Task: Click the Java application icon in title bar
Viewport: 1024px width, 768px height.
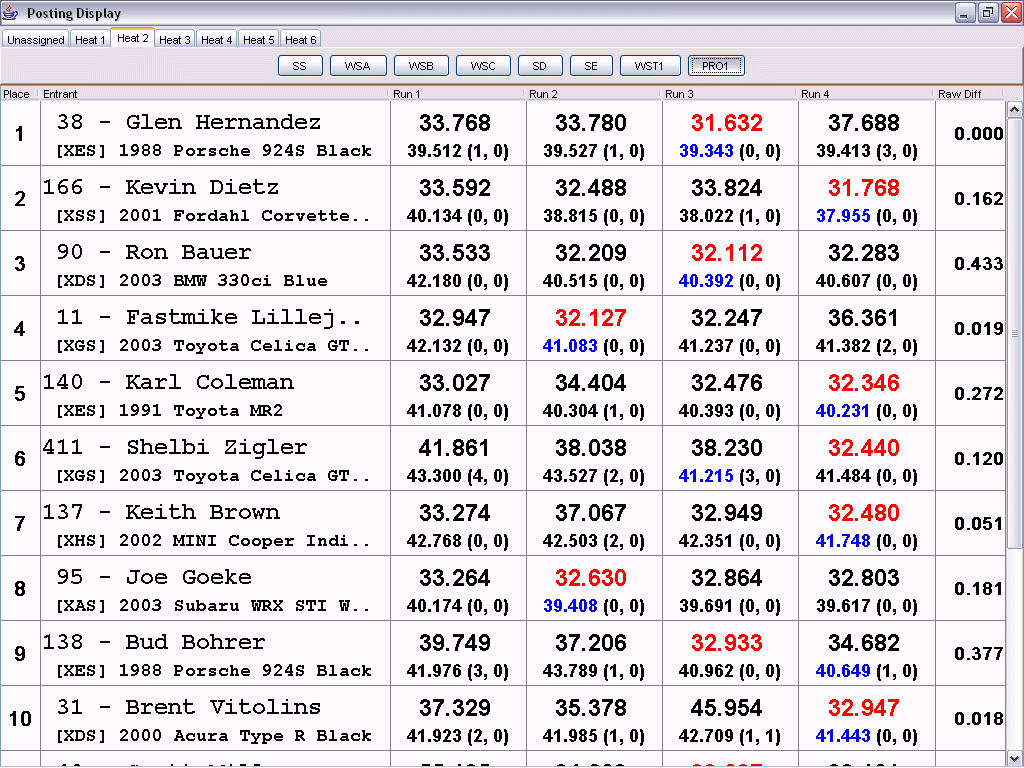Action: pyautogui.click(x=12, y=13)
